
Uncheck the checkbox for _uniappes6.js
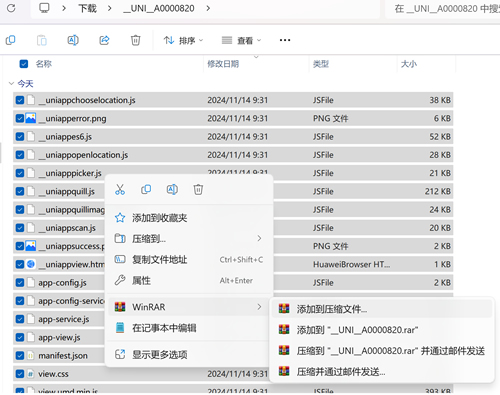click(20, 136)
